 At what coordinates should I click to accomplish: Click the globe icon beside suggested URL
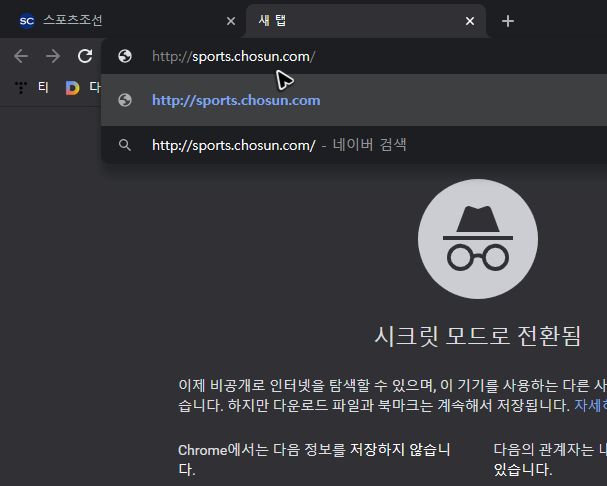(x=125, y=100)
